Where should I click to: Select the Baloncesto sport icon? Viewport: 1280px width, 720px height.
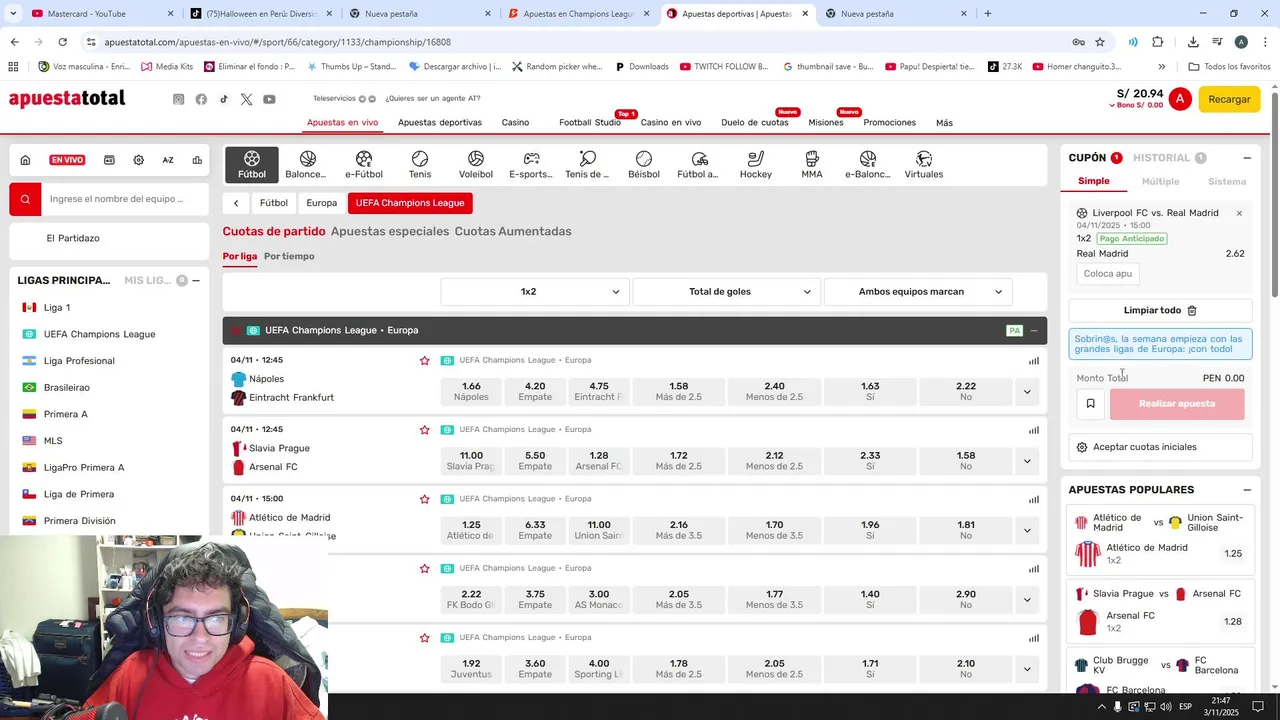pyautogui.click(x=307, y=165)
